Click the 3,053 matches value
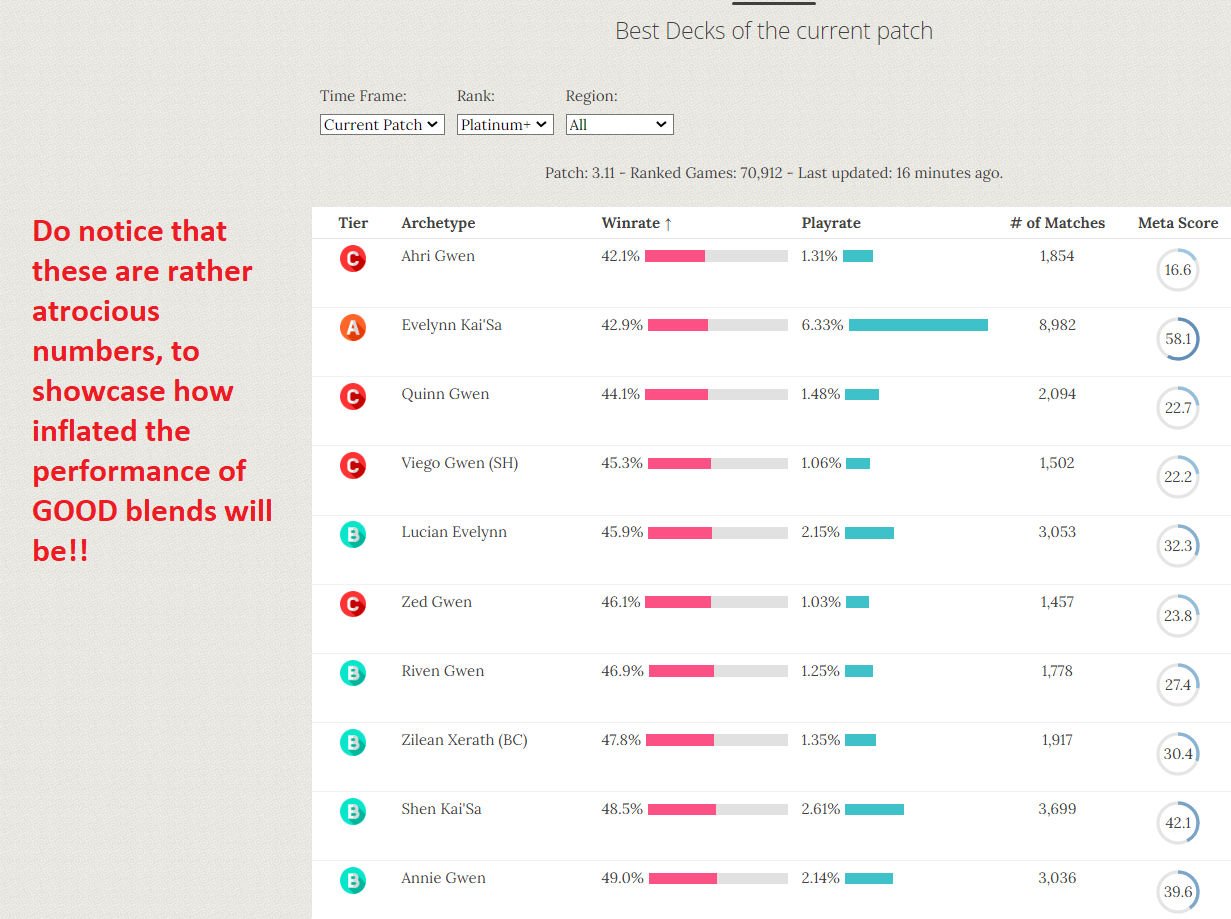Image resolution: width=1231 pixels, height=919 pixels. pyautogui.click(x=1057, y=532)
